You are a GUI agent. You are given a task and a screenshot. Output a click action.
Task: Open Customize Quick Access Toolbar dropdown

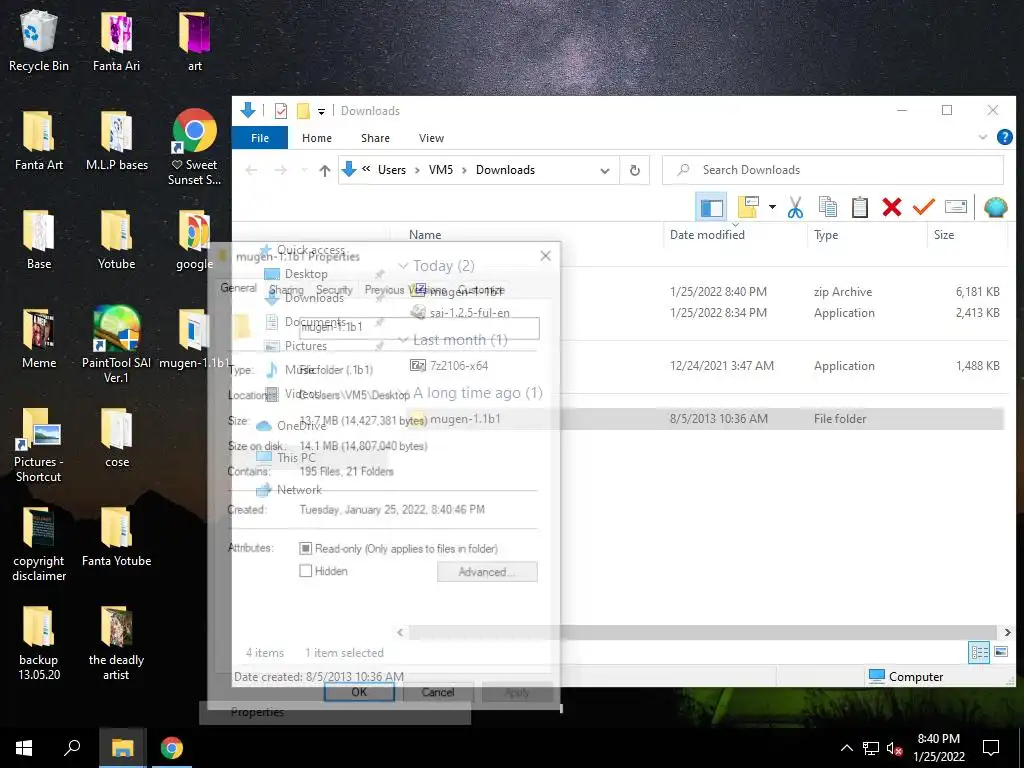[321, 112]
